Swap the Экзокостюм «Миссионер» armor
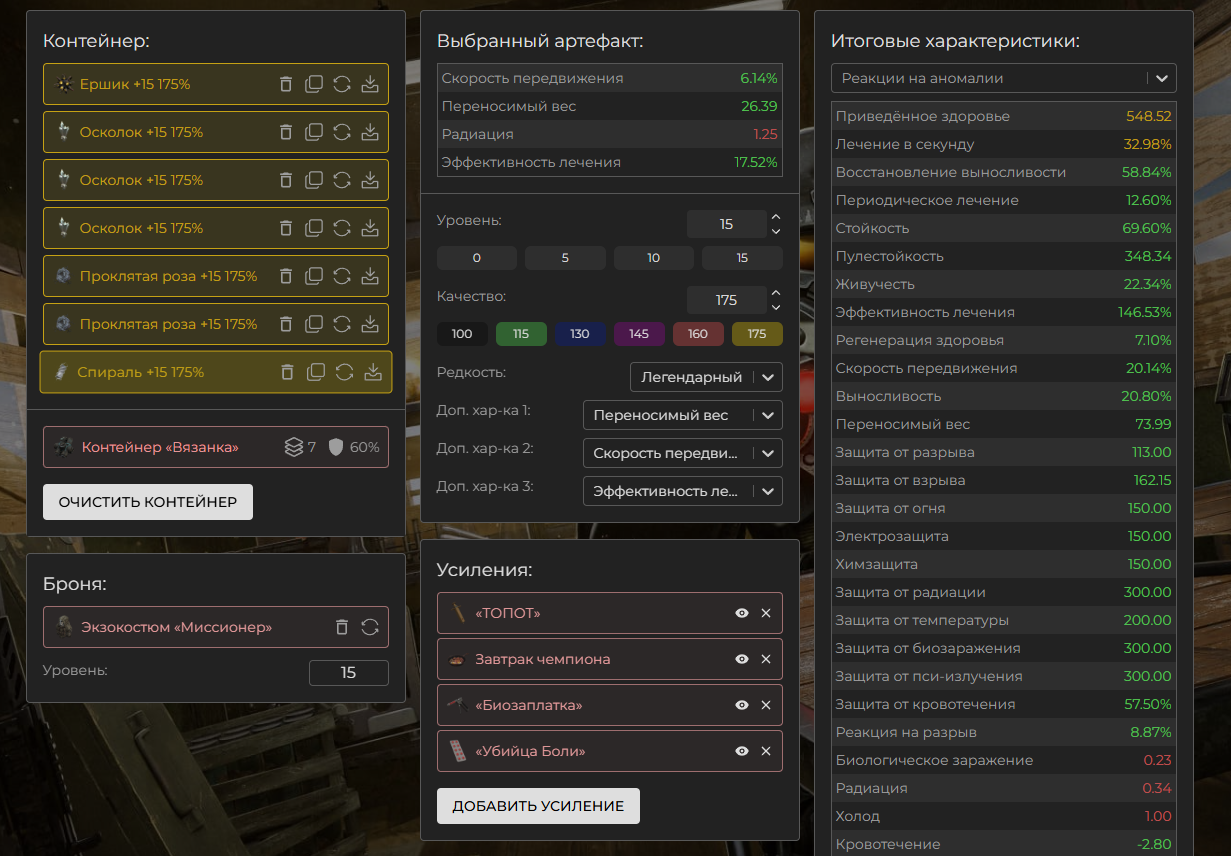The width and height of the screenshot is (1231, 856). click(370, 627)
